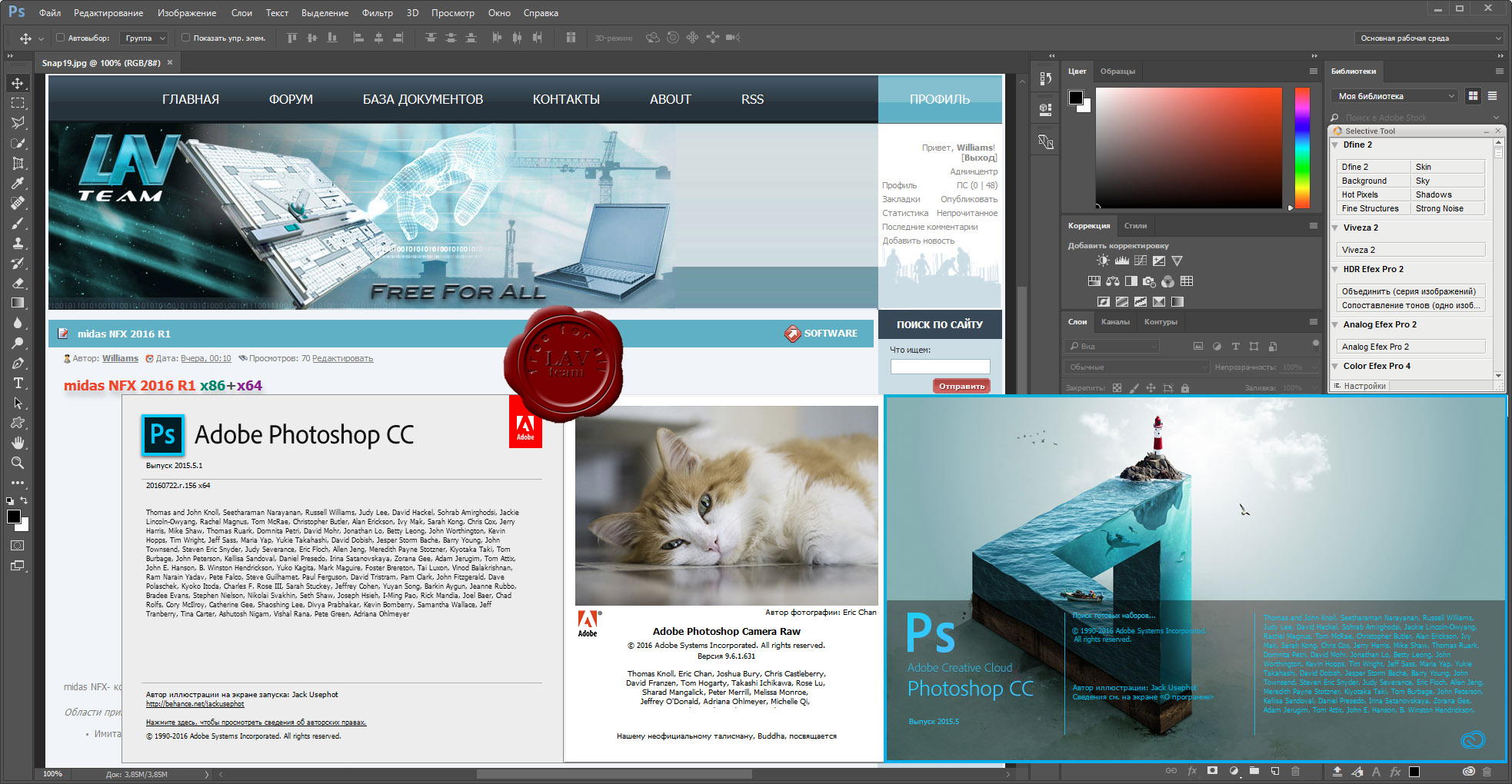Select the Rectangular Marquee tool

tap(18, 103)
